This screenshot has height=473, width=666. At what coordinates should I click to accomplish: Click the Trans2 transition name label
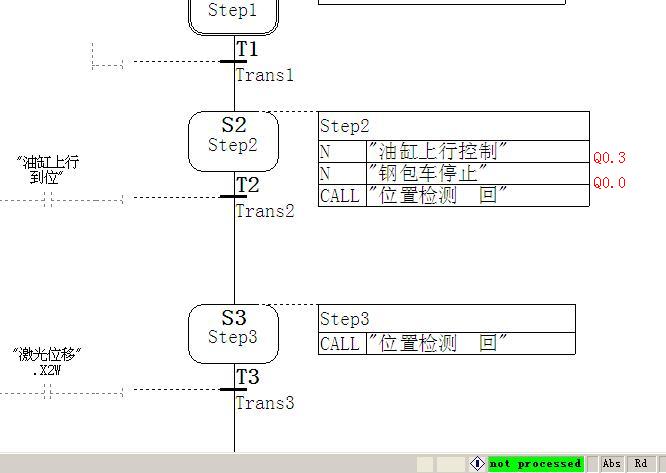tap(265, 211)
